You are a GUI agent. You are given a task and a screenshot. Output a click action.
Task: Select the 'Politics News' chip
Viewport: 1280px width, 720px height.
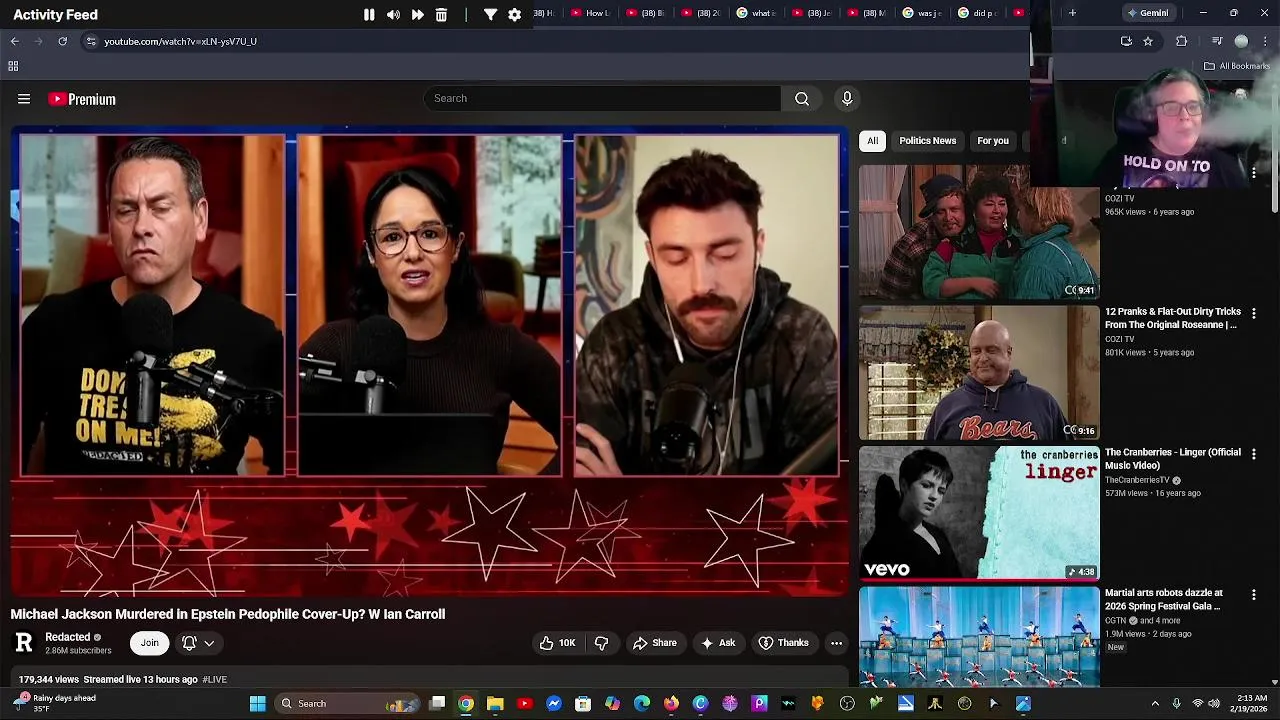pyautogui.click(x=928, y=141)
